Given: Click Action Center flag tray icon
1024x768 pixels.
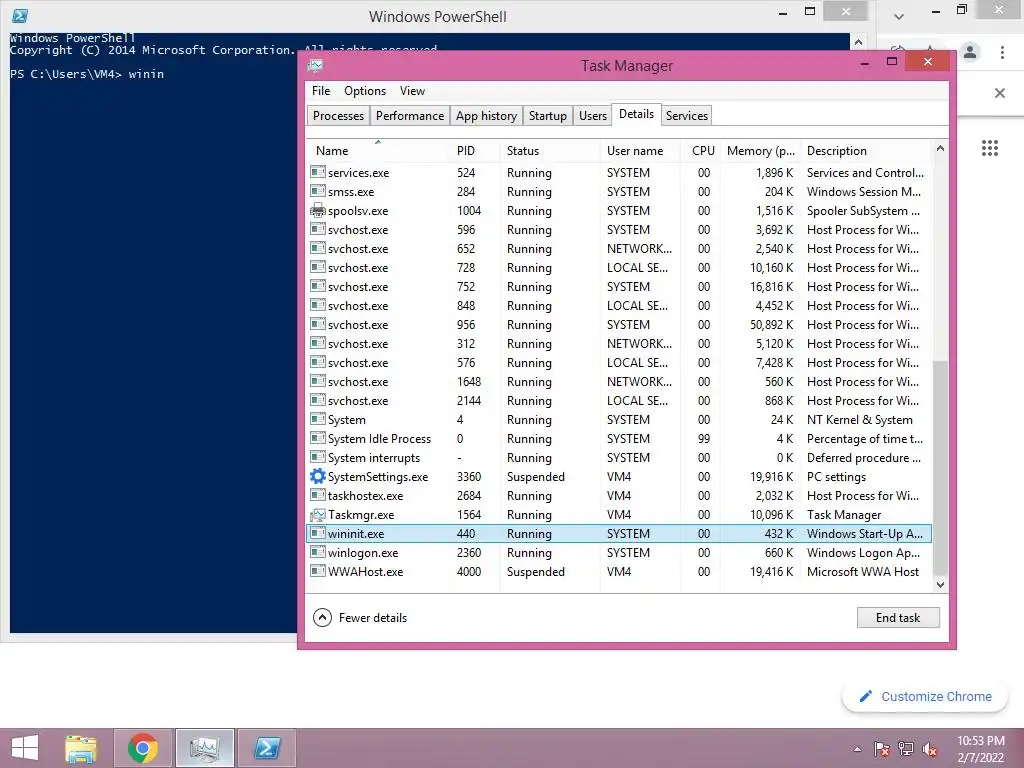Looking at the screenshot, I should [882, 749].
